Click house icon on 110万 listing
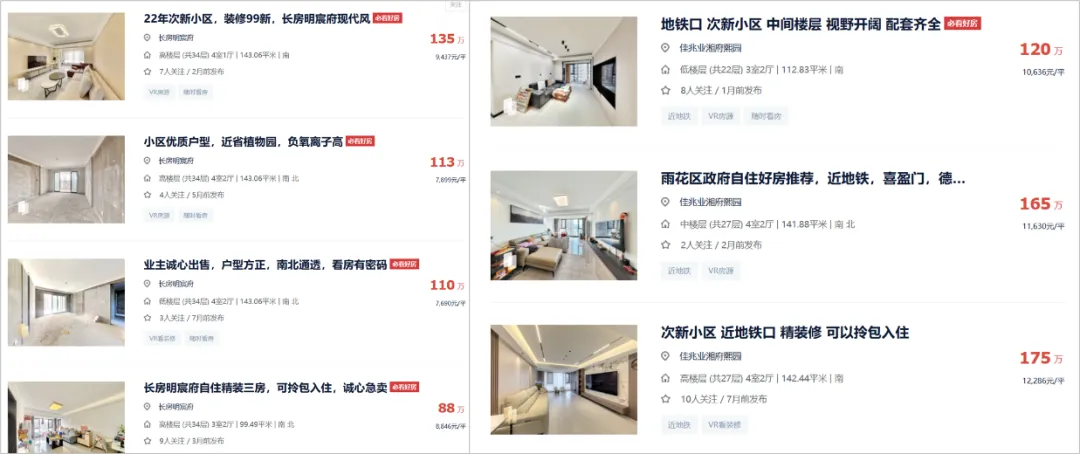 tap(147, 301)
